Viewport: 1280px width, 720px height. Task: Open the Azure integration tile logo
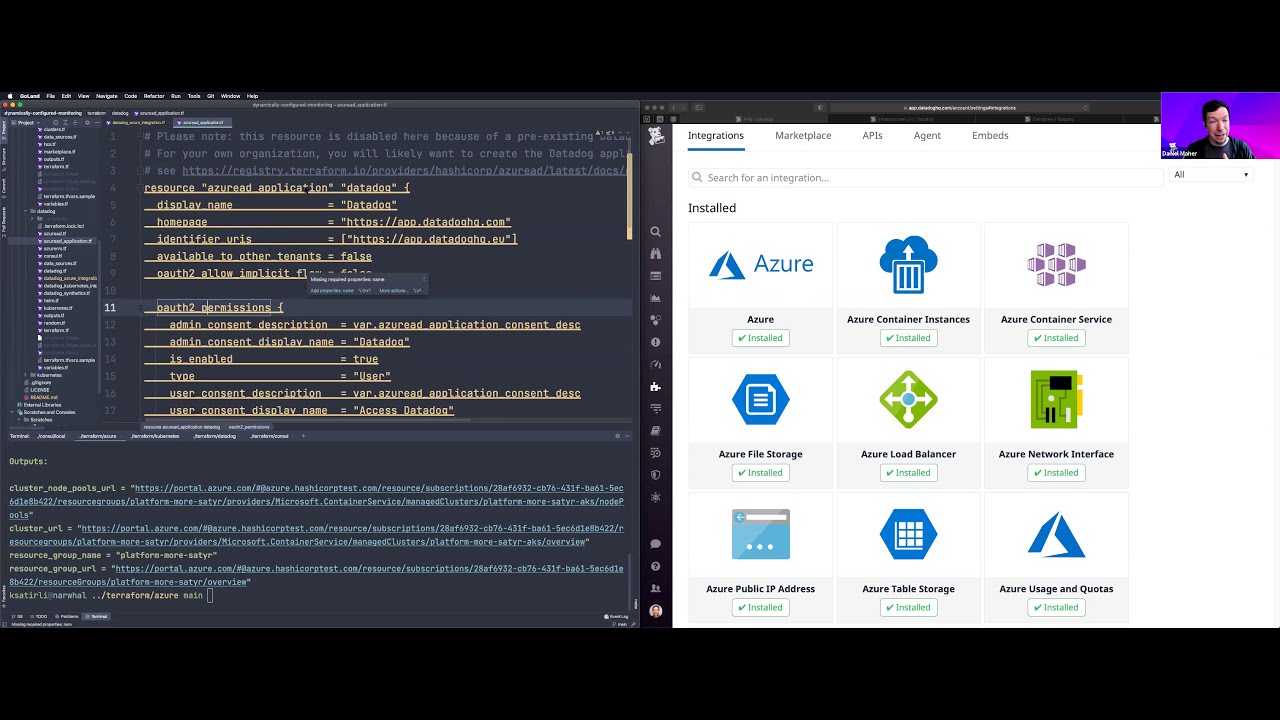coord(760,264)
